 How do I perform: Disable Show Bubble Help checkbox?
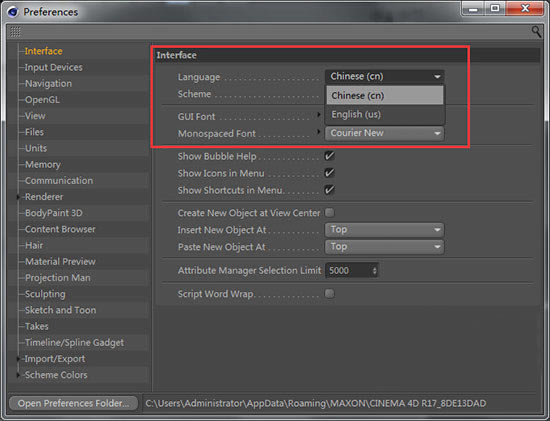[x=329, y=156]
